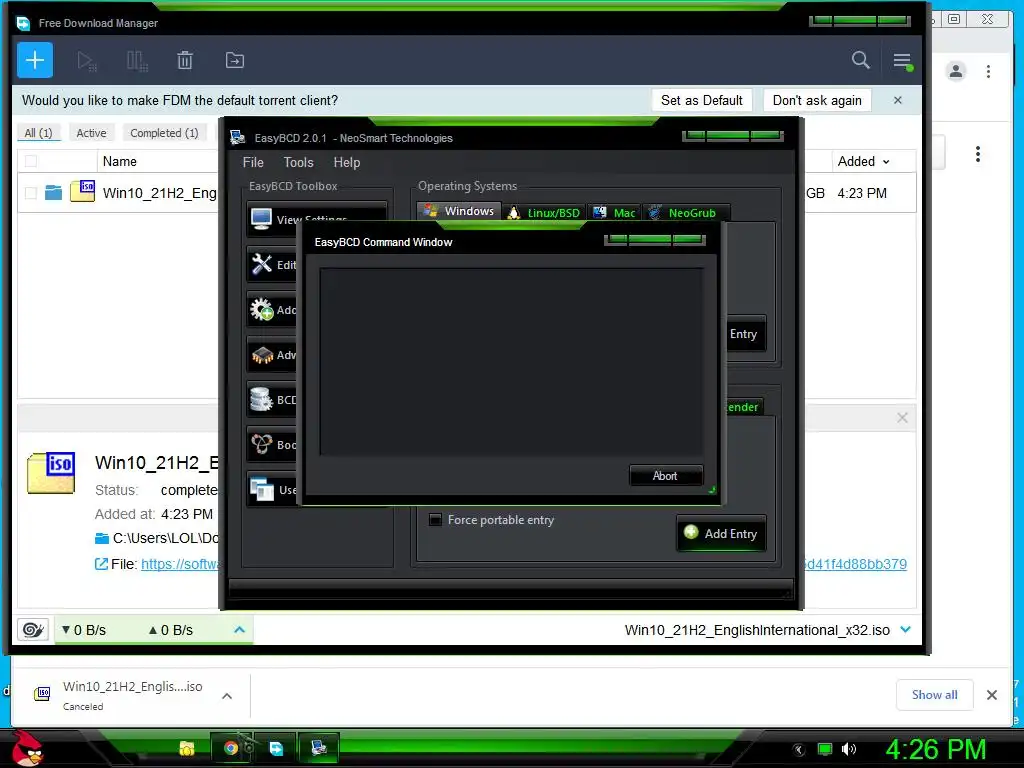
Task: Click Add New Entry gear icon
Action: coord(262,309)
